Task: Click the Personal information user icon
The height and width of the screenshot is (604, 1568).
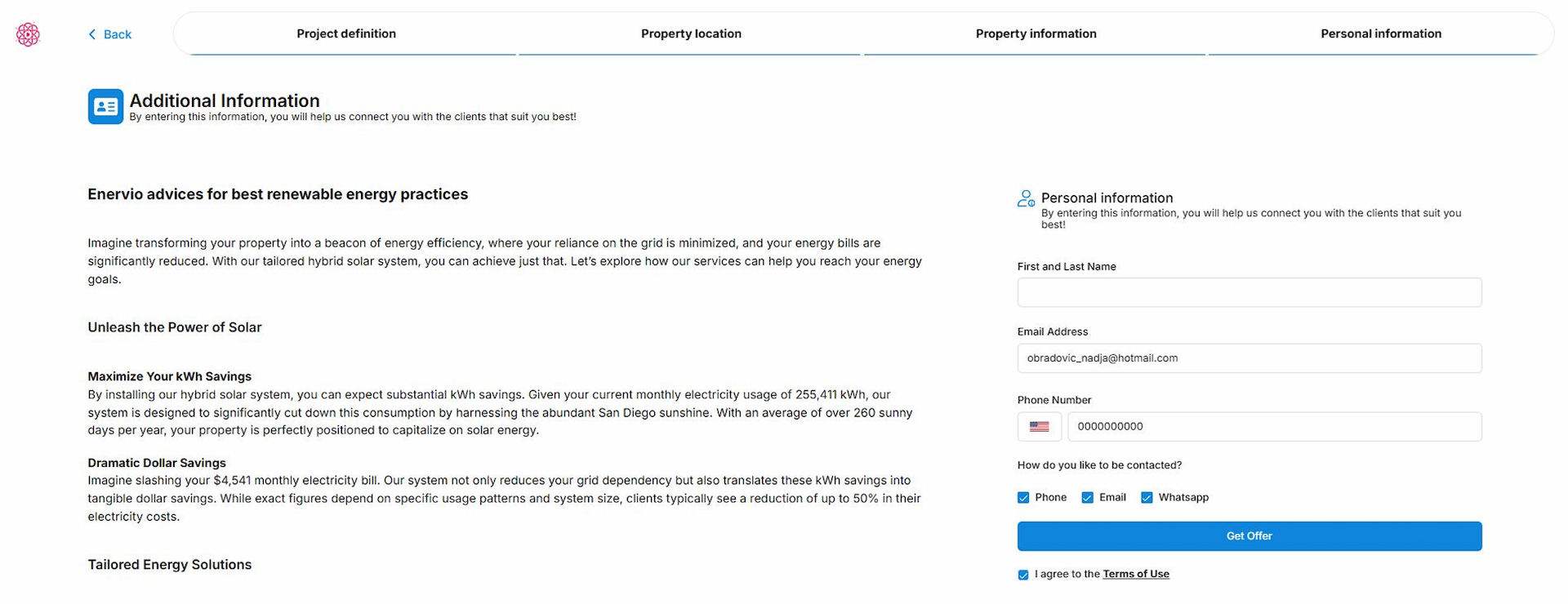Action: point(1026,198)
